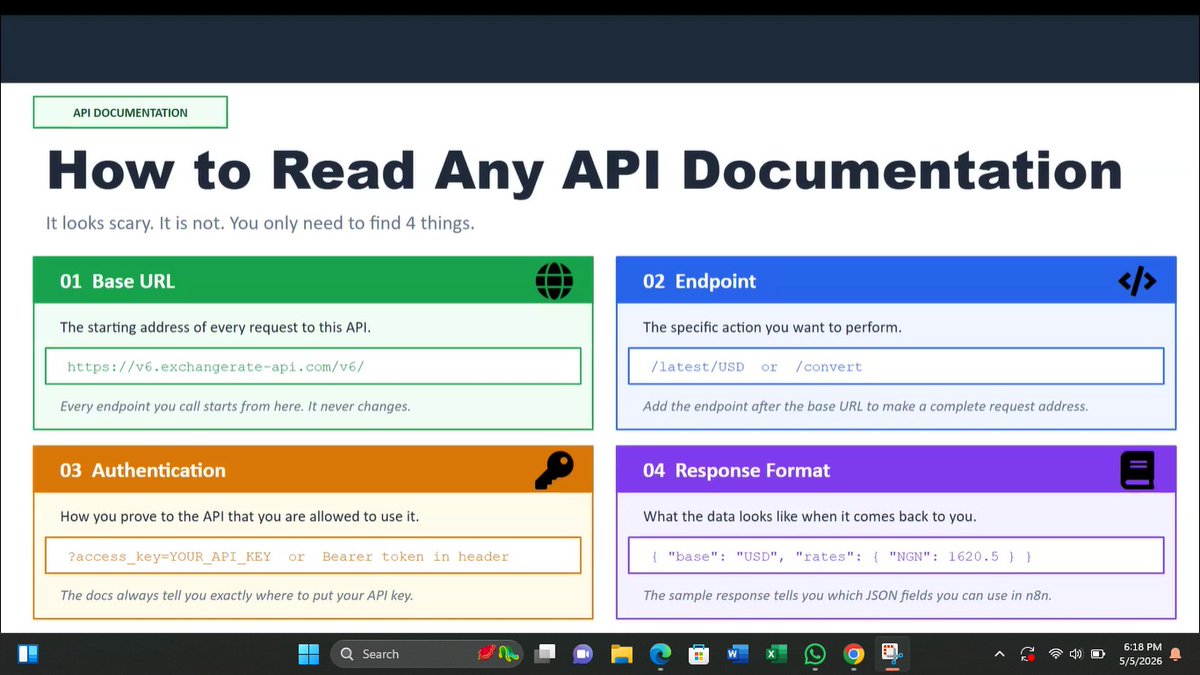Open the notification bell in tray

(1176, 654)
